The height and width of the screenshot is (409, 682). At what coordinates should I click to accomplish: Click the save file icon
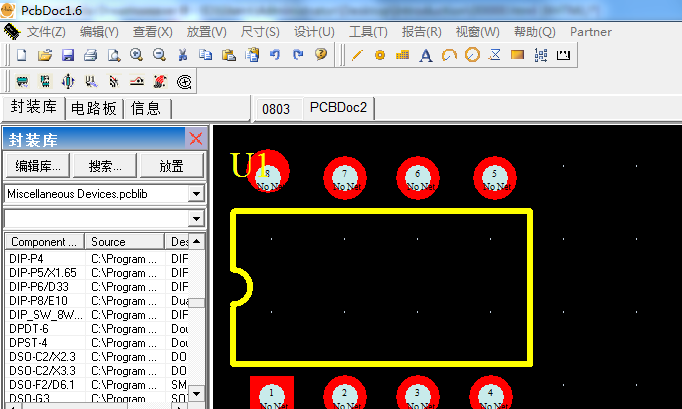(x=68, y=55)
